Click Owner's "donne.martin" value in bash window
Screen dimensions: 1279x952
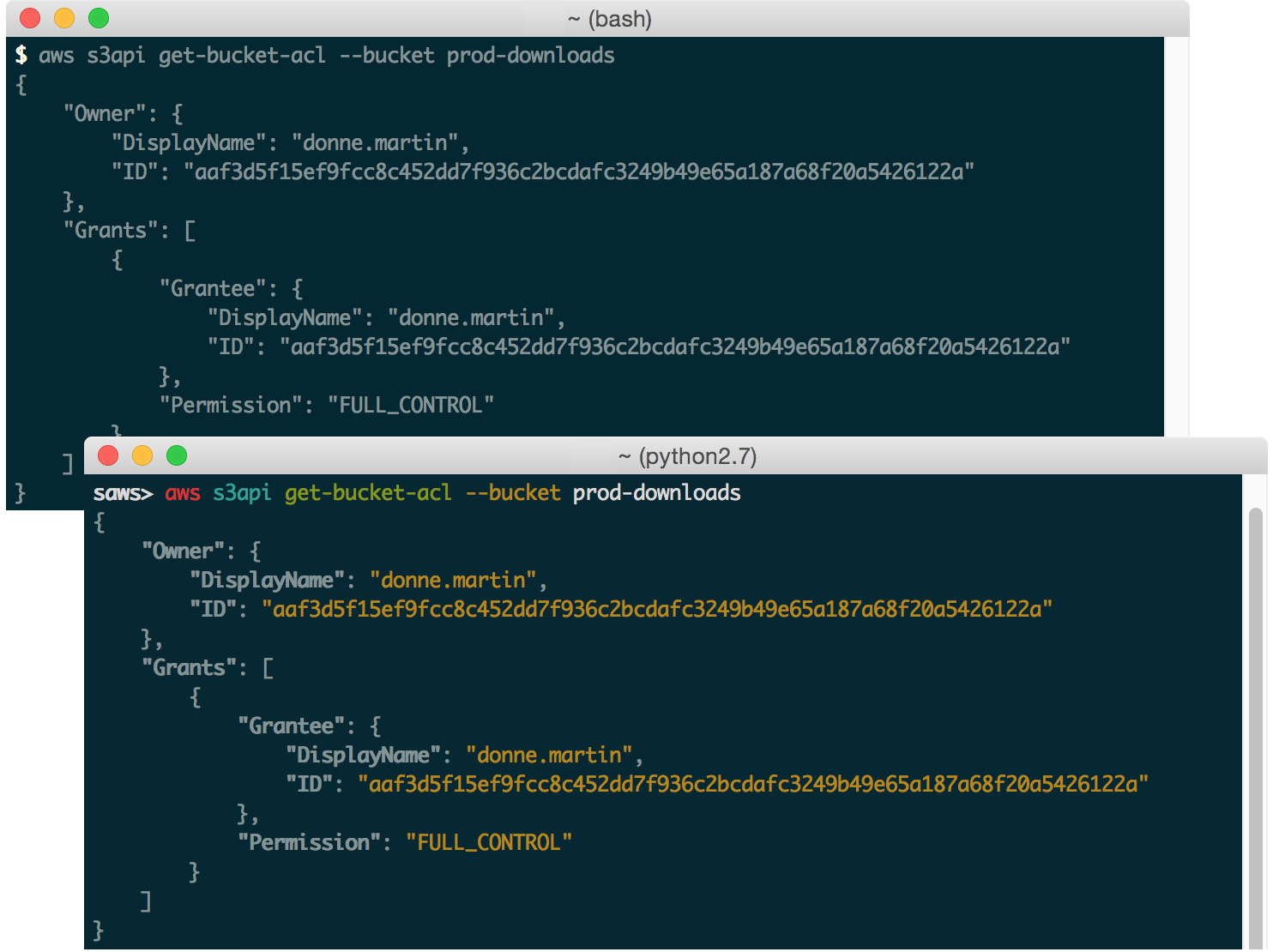click(x=375, y=142)
